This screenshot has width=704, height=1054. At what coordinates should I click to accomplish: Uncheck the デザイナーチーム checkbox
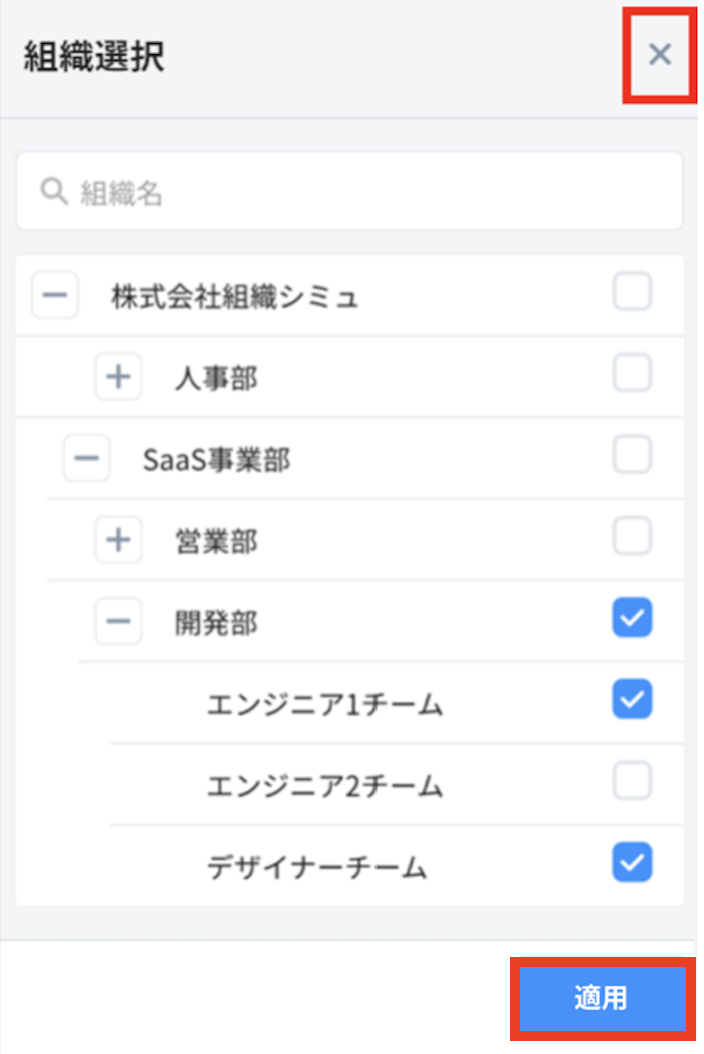631,863
